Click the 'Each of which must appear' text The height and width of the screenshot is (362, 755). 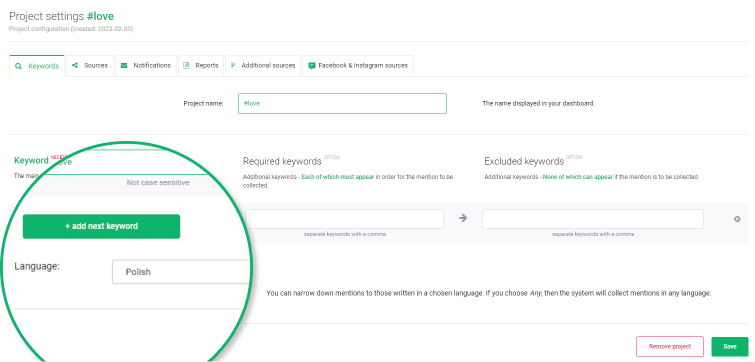[x=338, y=177]
